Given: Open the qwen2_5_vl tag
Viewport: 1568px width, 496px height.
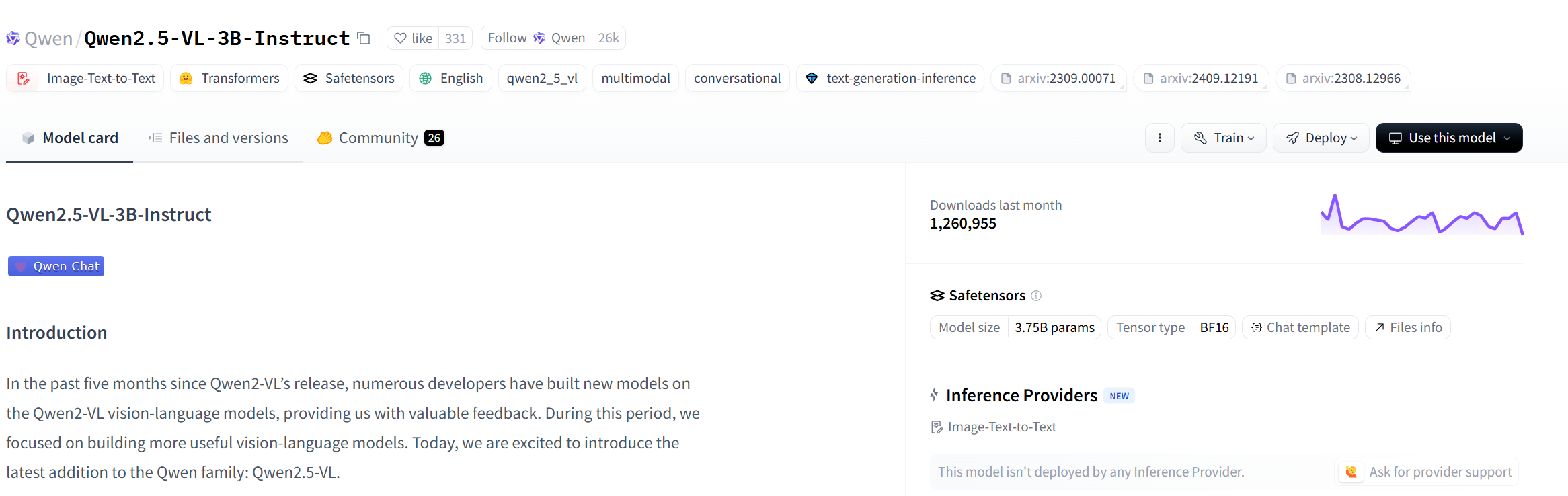Looking at the screenshot, I should (542, 78).
